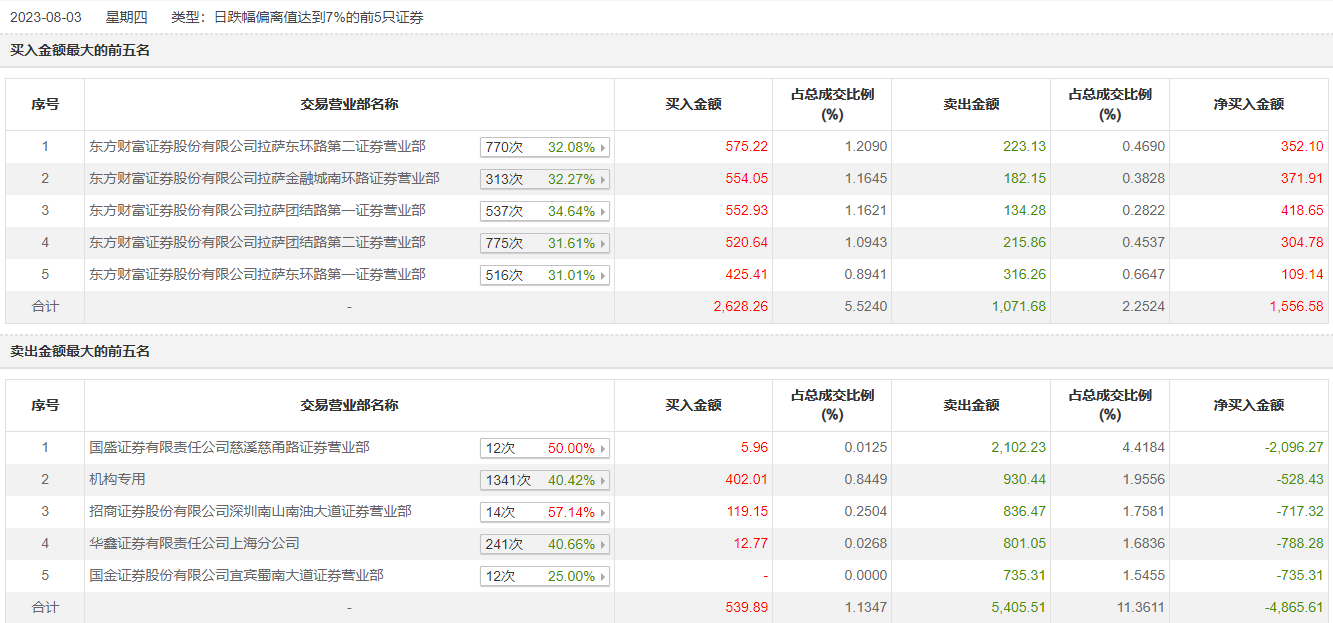Click net amount -788.28
This screenshot has height=623, width=1333.
(x=1300, y=543)
